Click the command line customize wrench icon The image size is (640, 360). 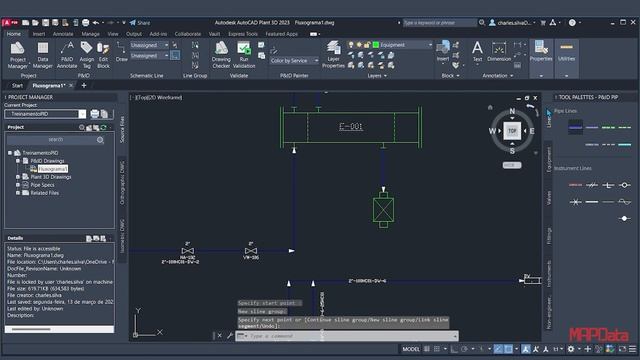230,336
